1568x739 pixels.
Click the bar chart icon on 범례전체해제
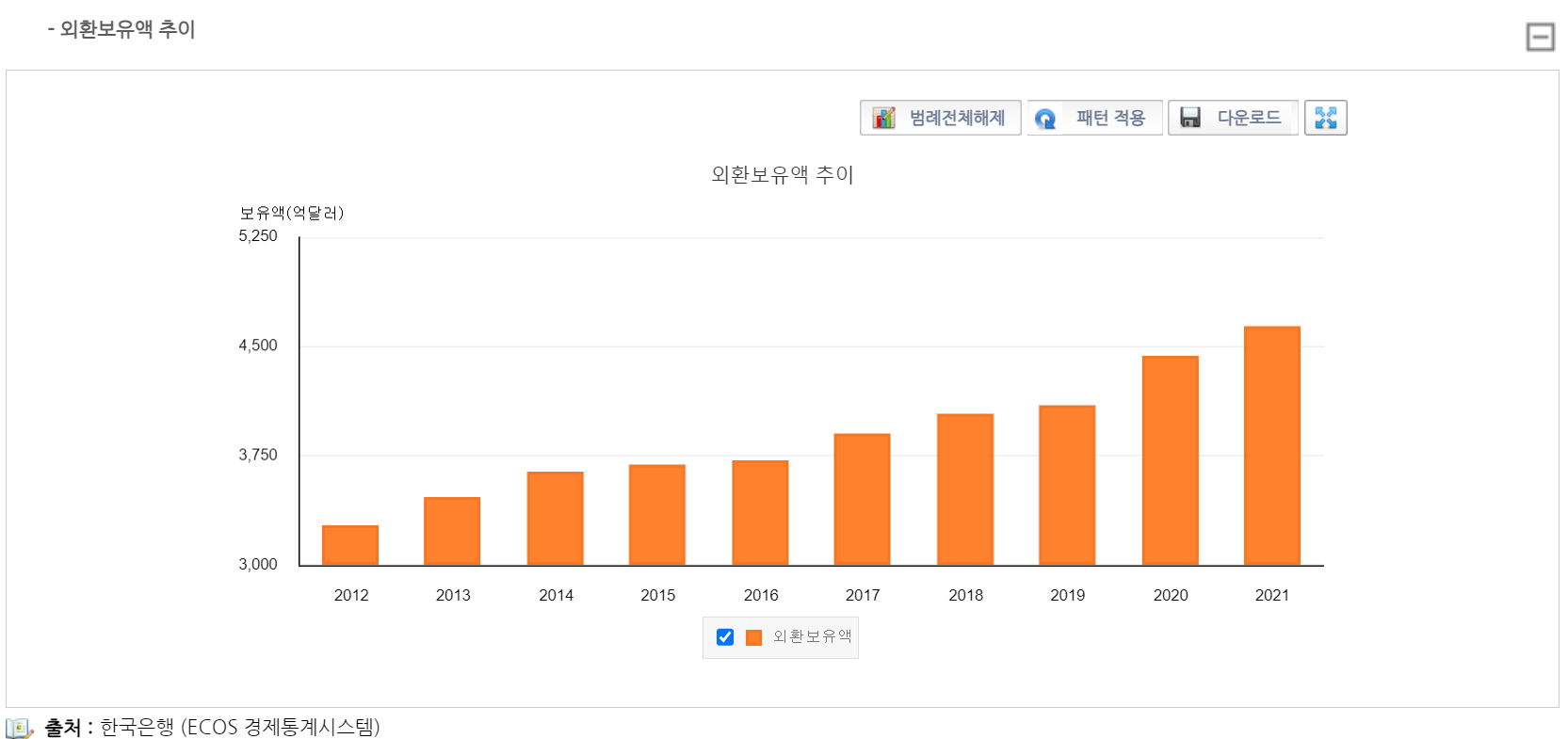pos(883,118)
